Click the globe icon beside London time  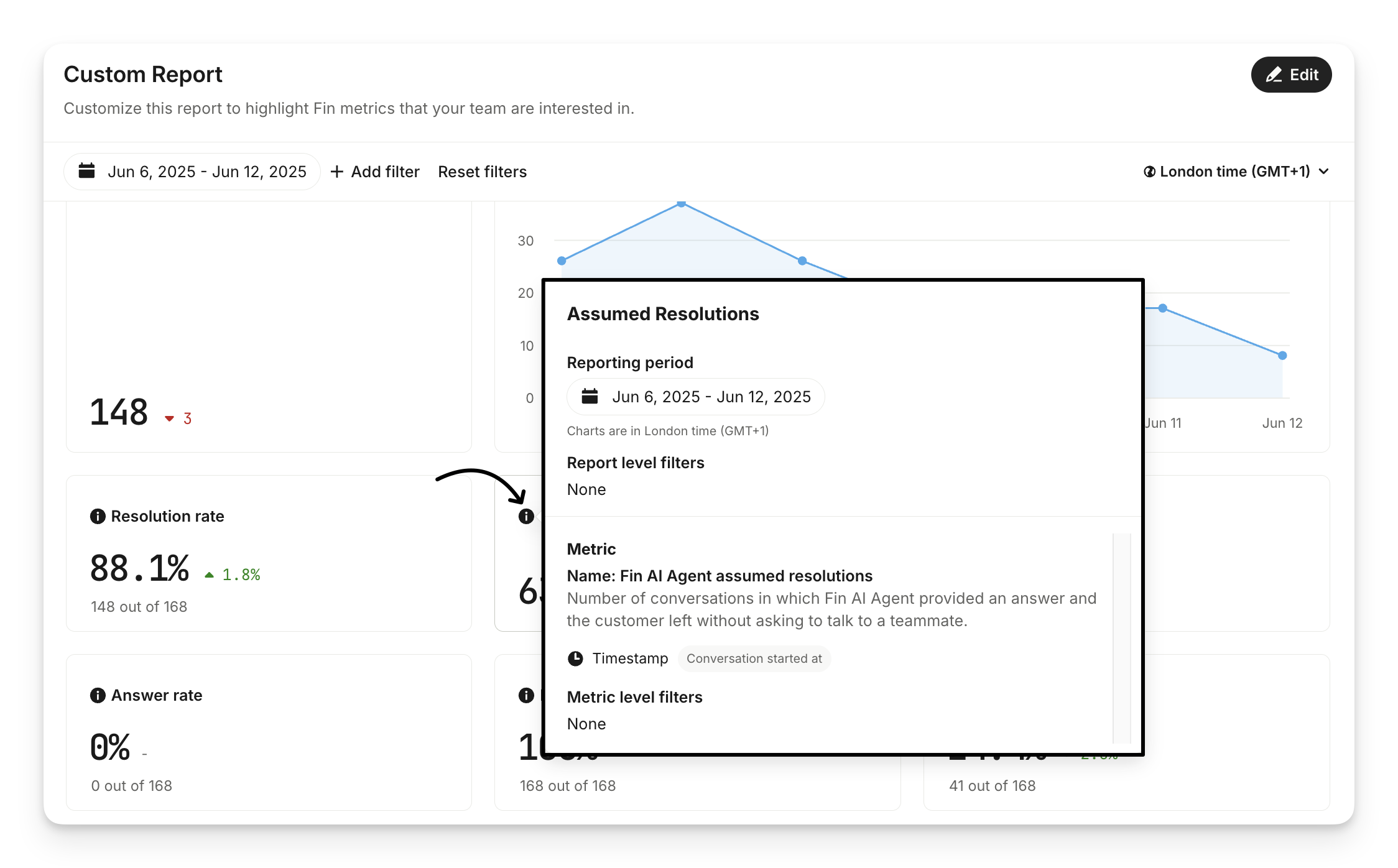[1149, 172]
